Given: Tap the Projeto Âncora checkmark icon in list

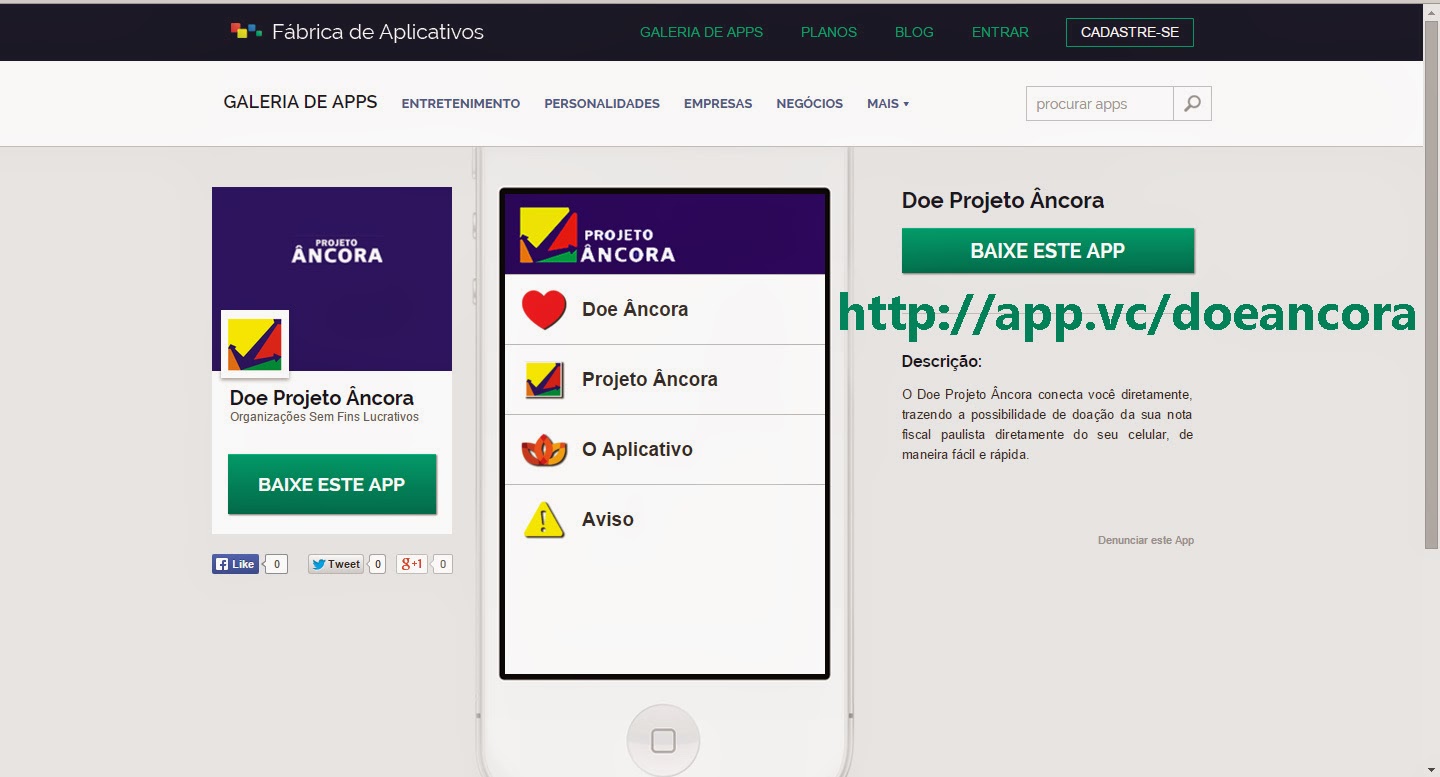Looking at the screenshot, I should (544, 380).
